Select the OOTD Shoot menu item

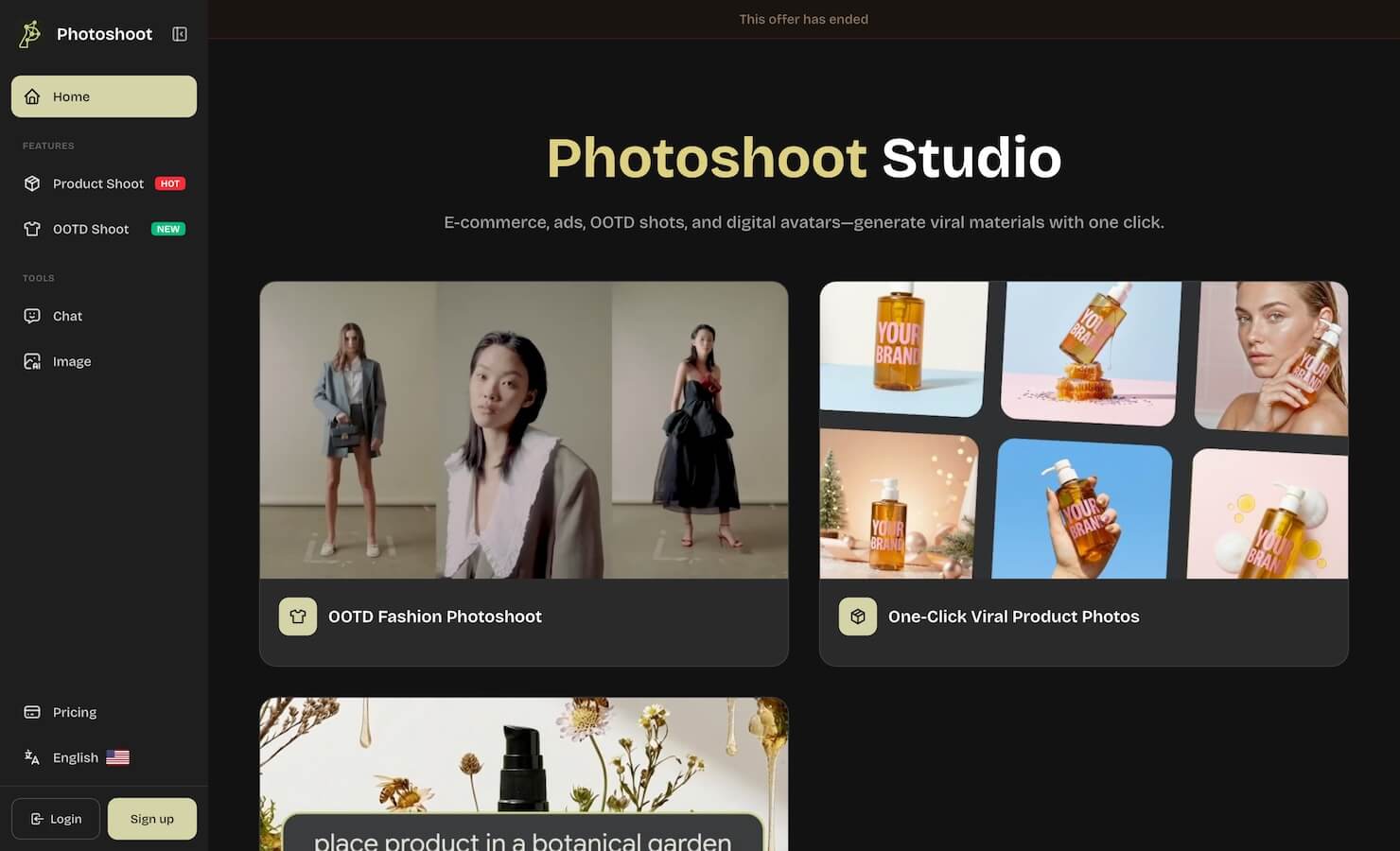[104, 229]
